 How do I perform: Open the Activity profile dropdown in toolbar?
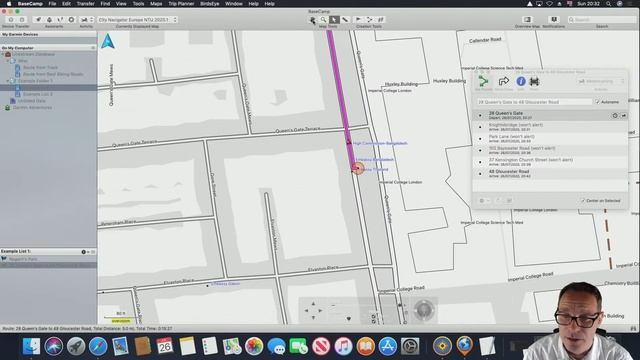click(86, 20)
